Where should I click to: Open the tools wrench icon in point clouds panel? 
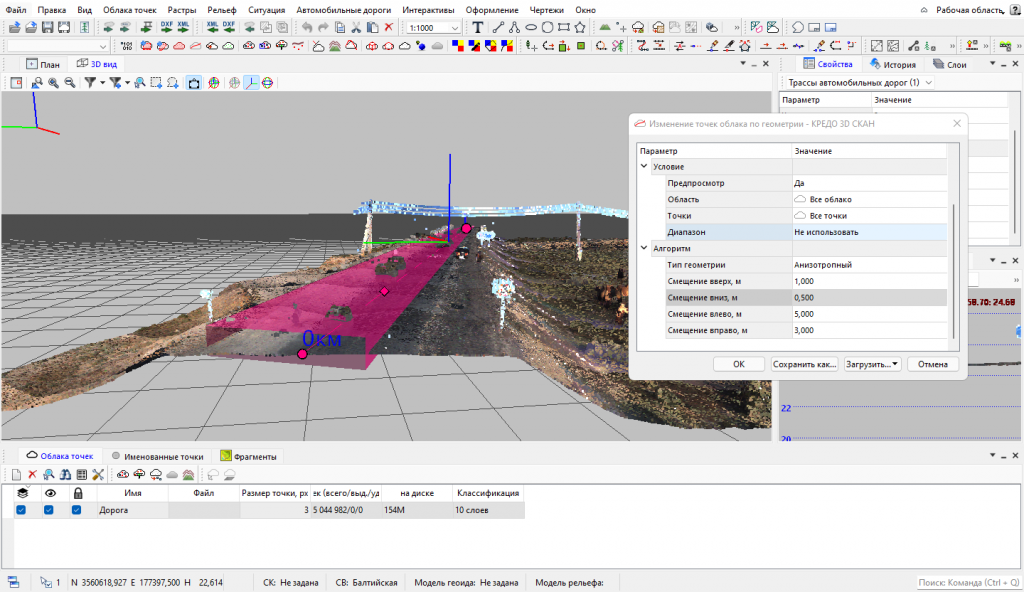tap(96, 473)
